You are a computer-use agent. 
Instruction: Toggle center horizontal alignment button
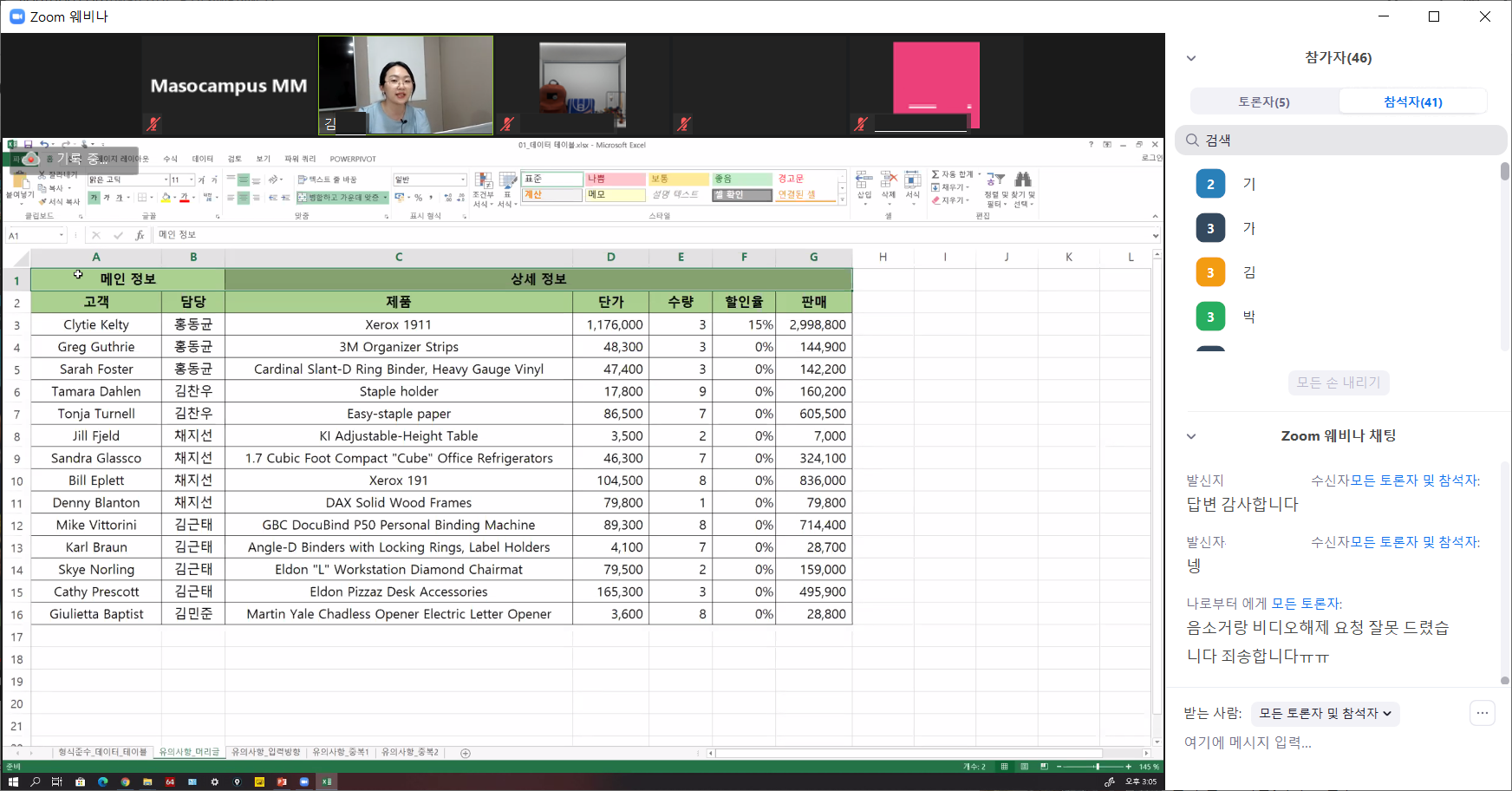pos(244,198)
